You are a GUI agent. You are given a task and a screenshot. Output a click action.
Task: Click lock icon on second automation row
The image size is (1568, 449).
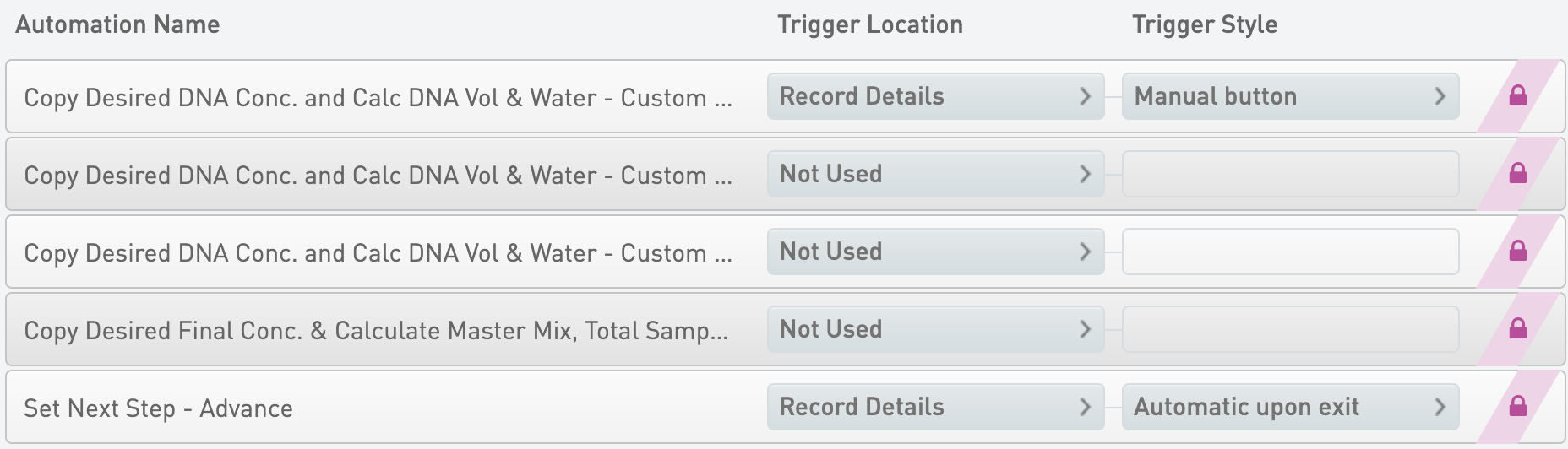coord(1517,174)
